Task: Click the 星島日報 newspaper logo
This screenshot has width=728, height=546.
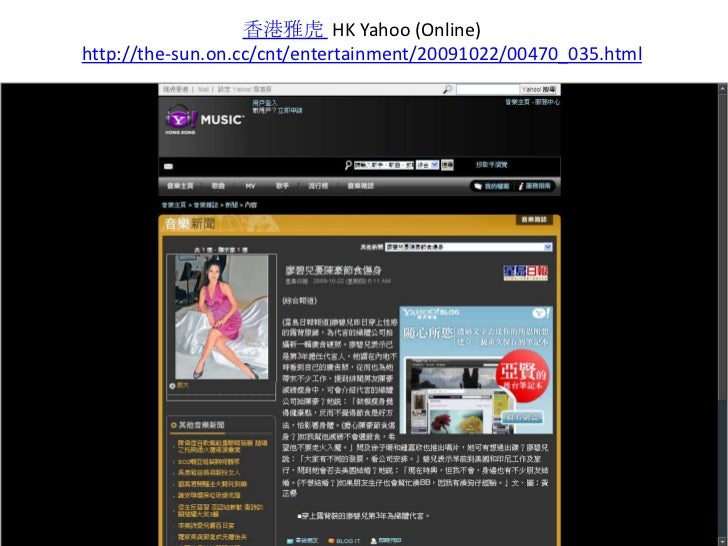Action: [x=526, y=273]
